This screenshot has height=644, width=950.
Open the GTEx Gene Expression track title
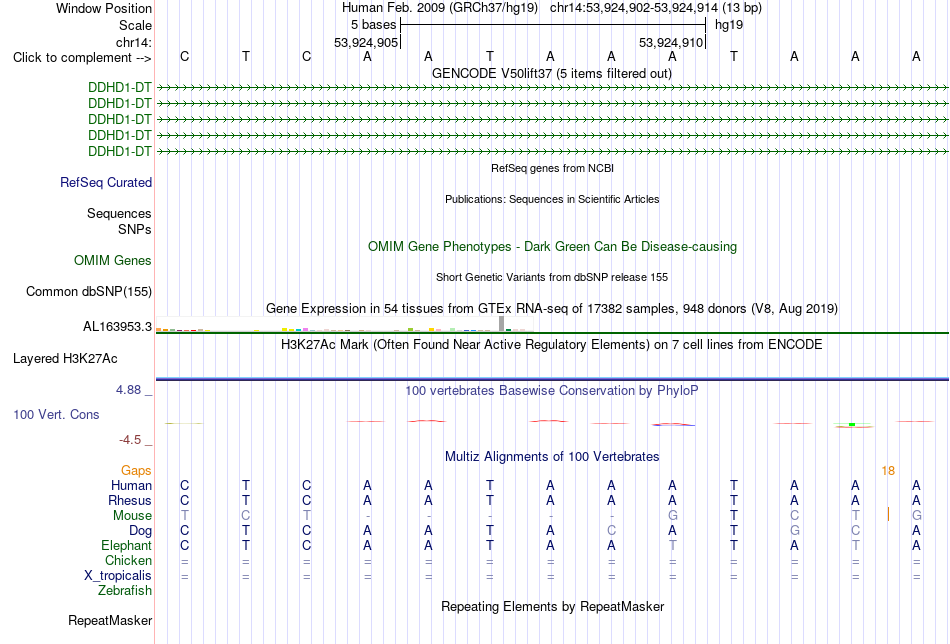[x=552, y=308]
